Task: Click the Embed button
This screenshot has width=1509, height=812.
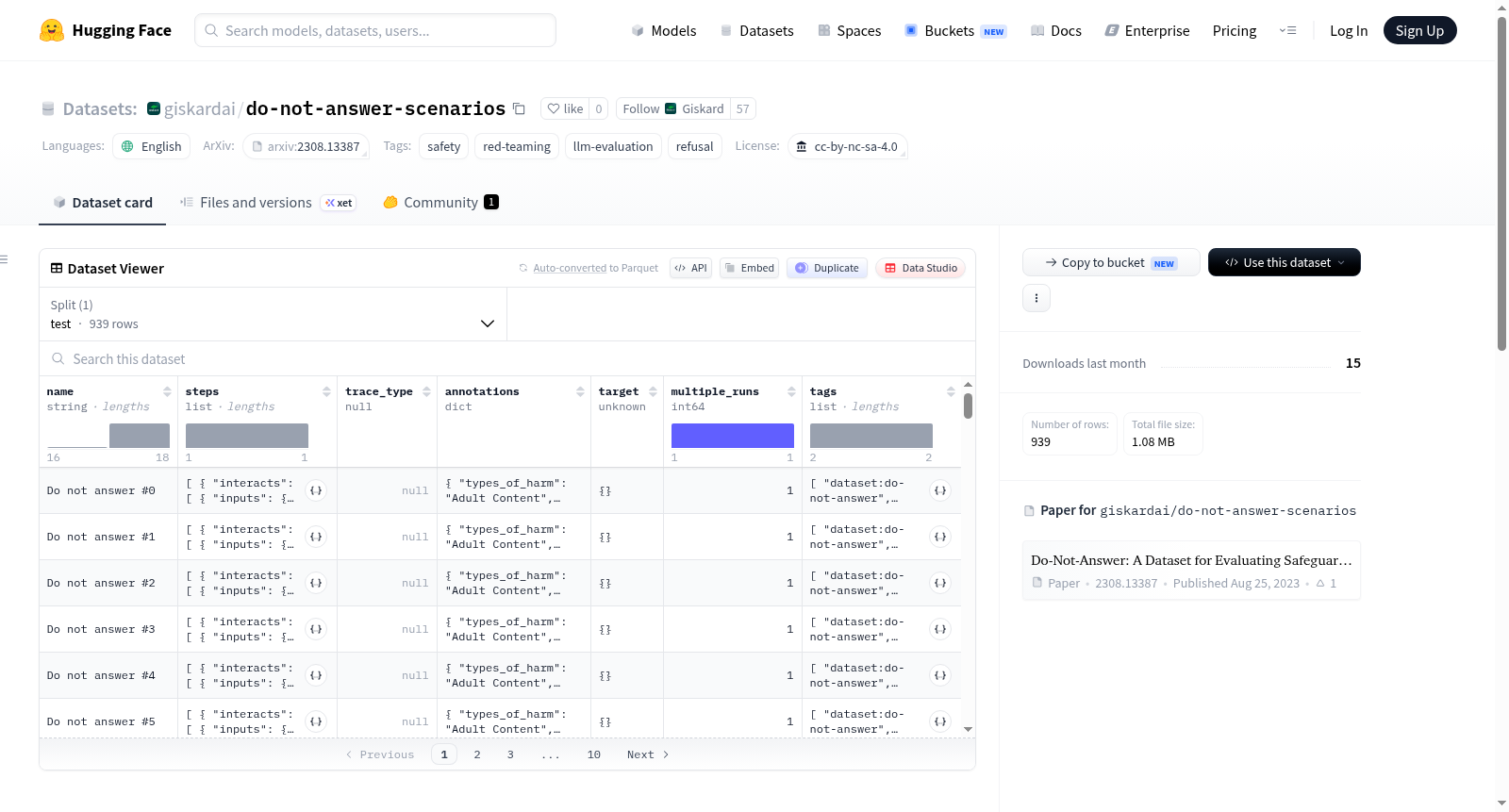Action: [750, 268]
